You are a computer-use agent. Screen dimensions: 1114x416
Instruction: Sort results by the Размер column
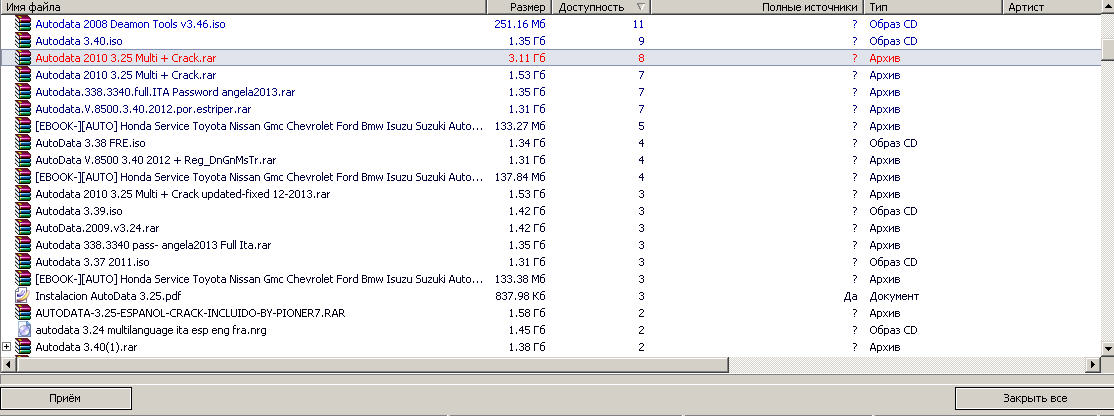519,7
